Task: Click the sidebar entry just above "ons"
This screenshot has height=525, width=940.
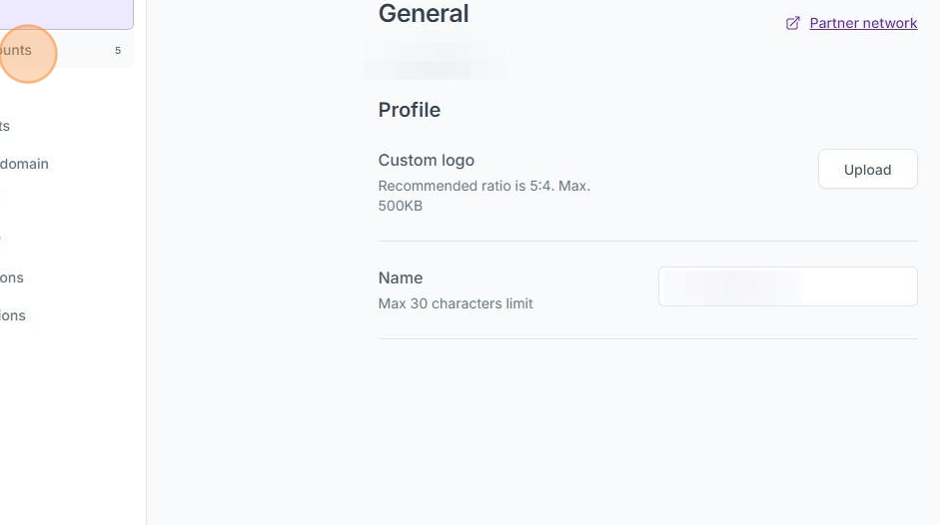Action: [3, 240]
